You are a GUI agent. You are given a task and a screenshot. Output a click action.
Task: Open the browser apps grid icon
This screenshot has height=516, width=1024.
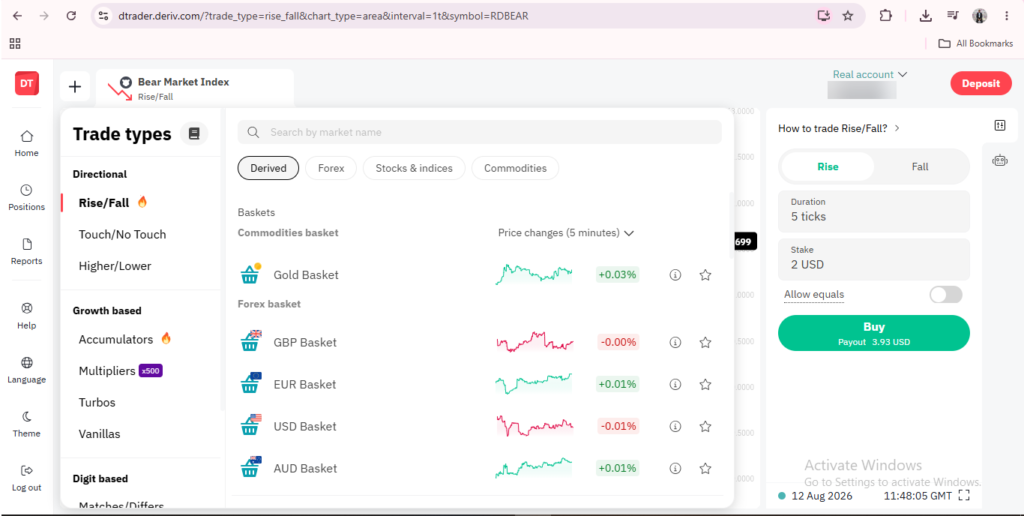15,44
